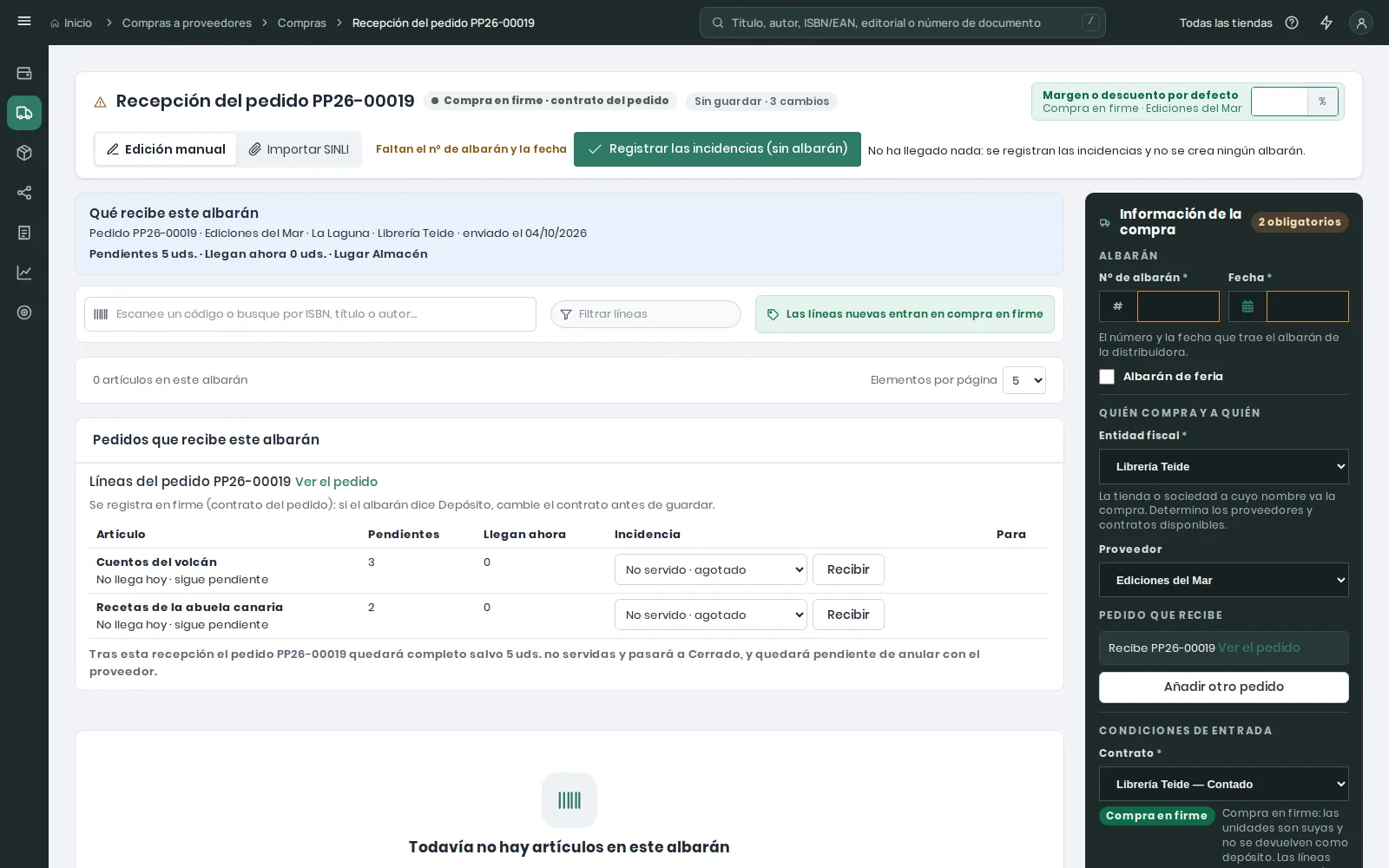Click Recibir for Recetas de la abuela canaria
The height and width of the screenshot is (868, 1389).
pos(848,615)
